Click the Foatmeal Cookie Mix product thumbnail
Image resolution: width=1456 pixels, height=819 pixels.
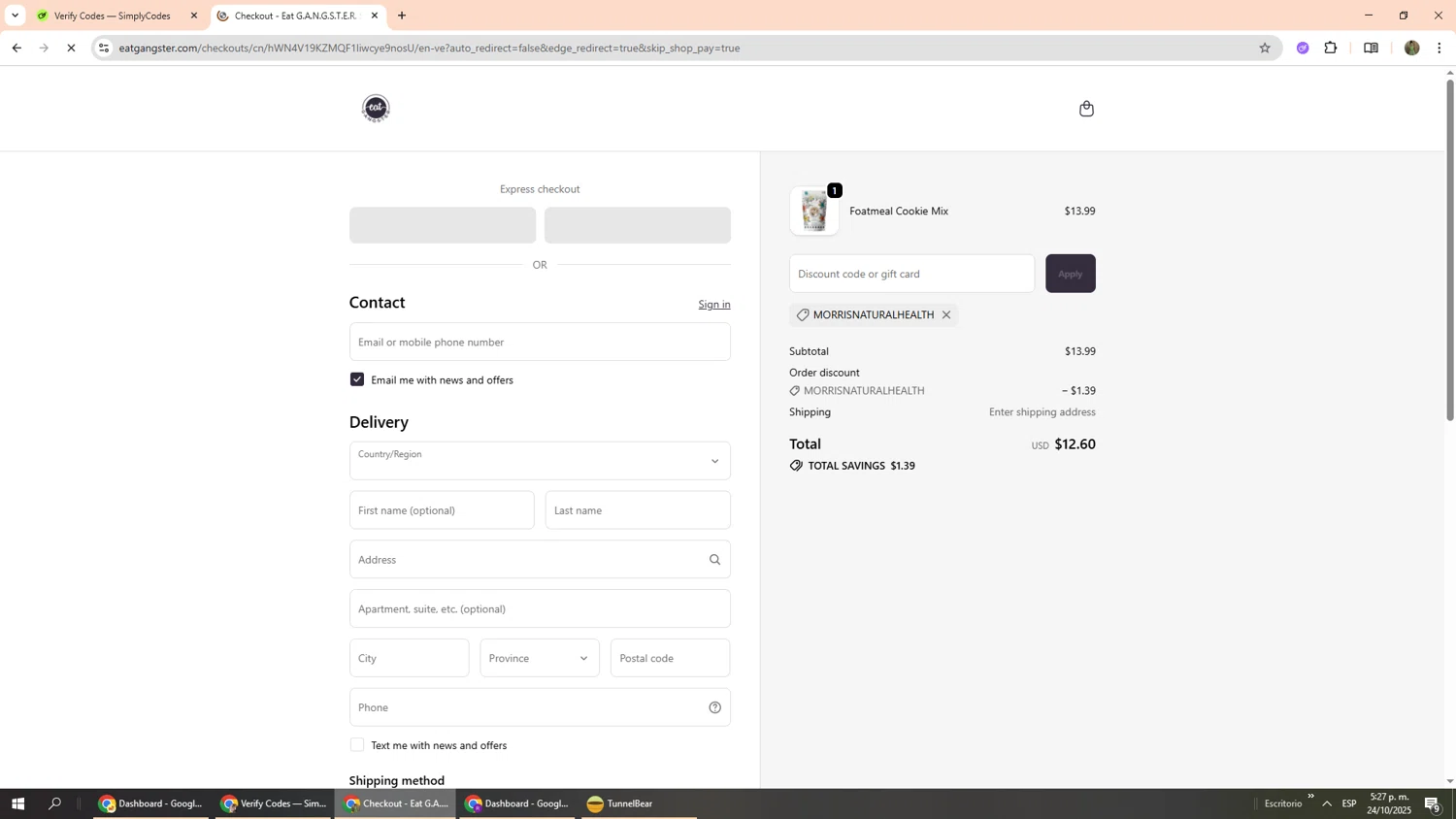[814, 211]
